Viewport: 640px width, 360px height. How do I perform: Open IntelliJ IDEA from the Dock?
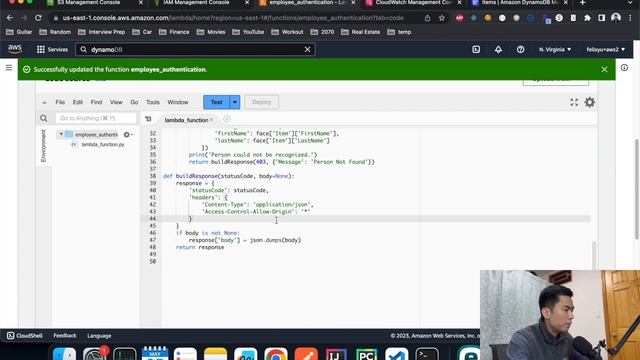[x=336, y=354]
